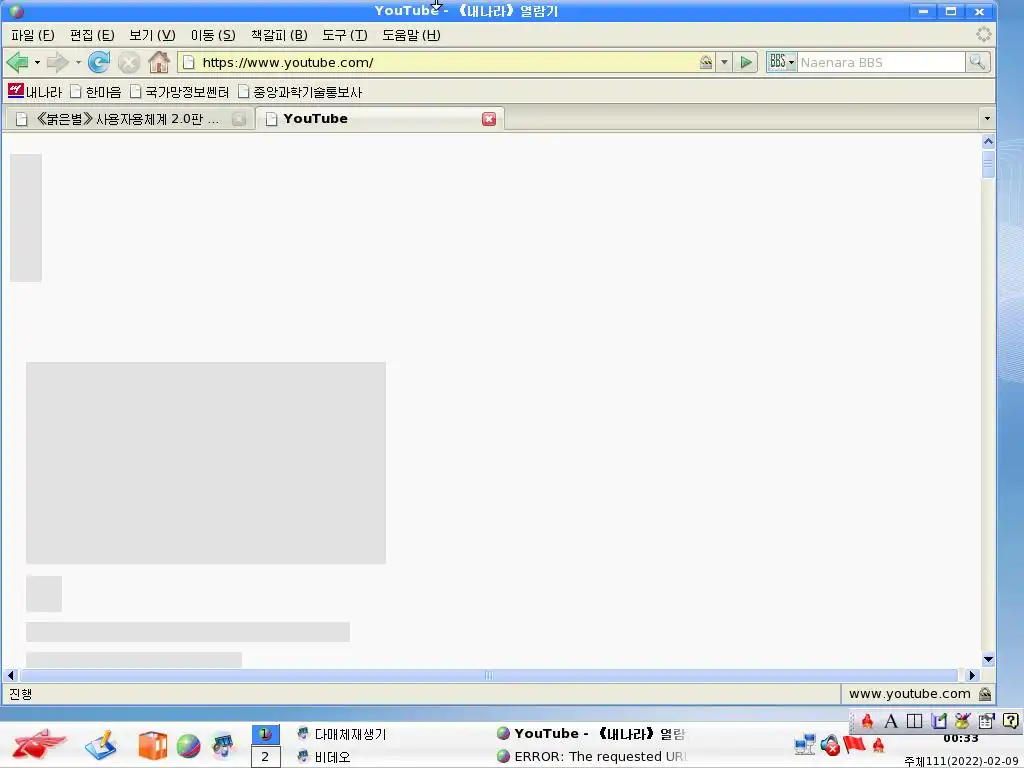Click the security icon inside the address bar

706,63
